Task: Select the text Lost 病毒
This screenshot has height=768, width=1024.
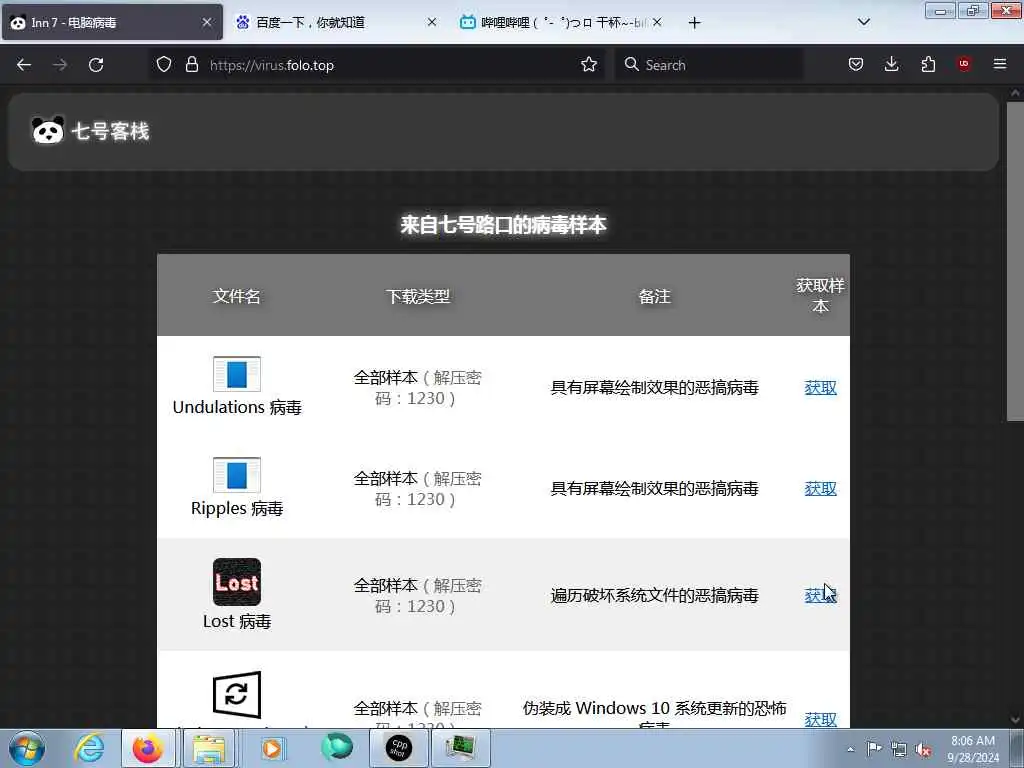Action: [x=237, y=621]
